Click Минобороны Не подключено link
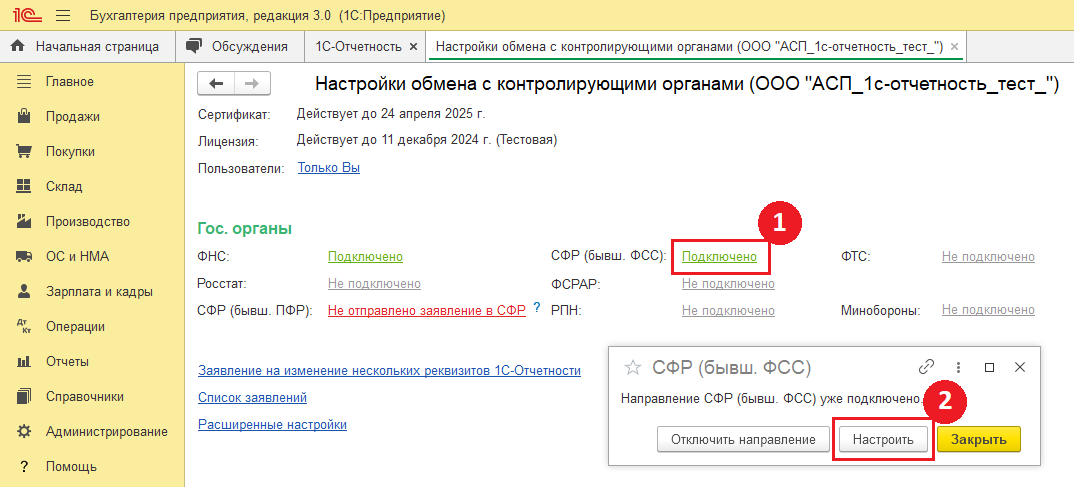This screenshot has width=1074, height=487. point(988,310)
